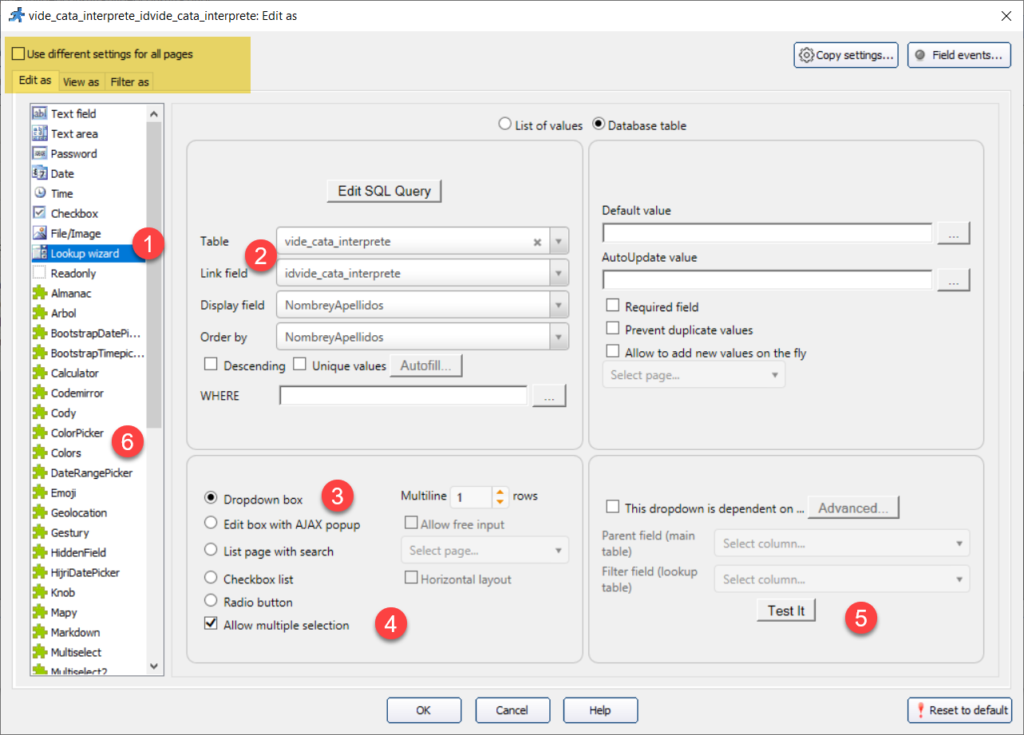
Task: Uncheck Allow multiple selection
Action: click(x=211, y=625)
